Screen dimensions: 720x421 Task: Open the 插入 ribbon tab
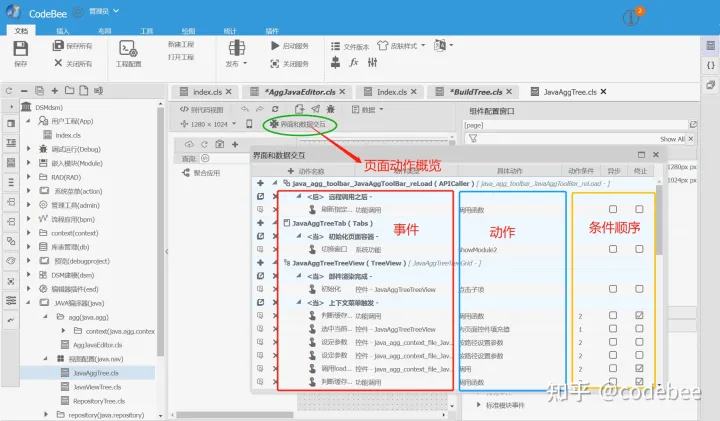click(x=62, y=31)
